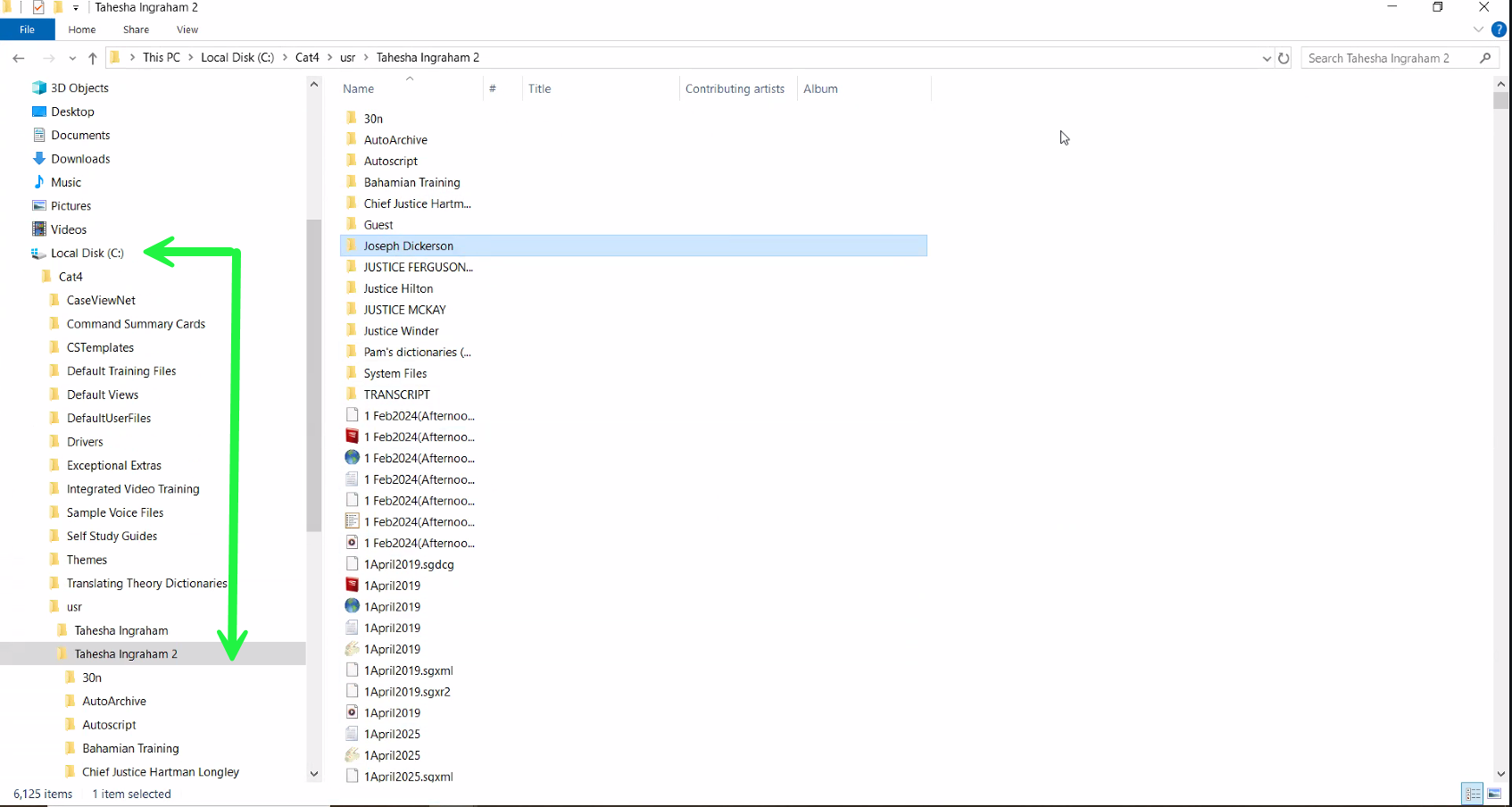Open the quick access toolbar customize dropdown

[x=76, y=7]
